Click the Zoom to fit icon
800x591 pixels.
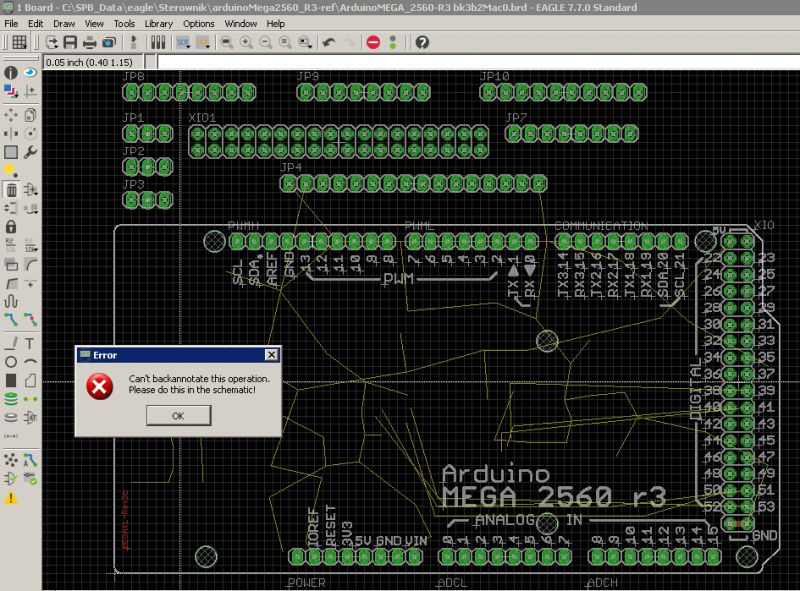227,42
